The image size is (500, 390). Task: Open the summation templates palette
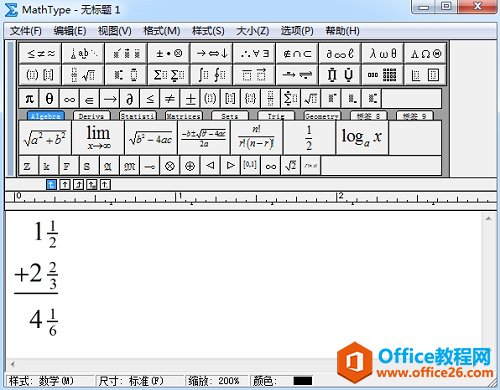click(x=169, y=75)
